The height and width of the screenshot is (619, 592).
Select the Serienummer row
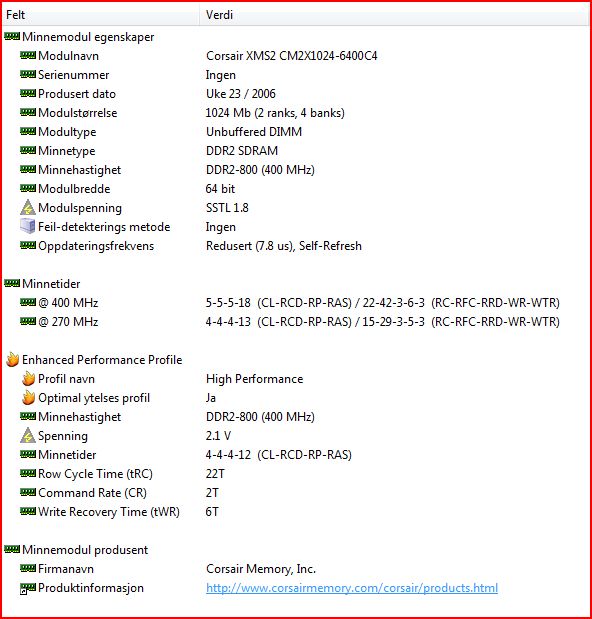point(296,75)
